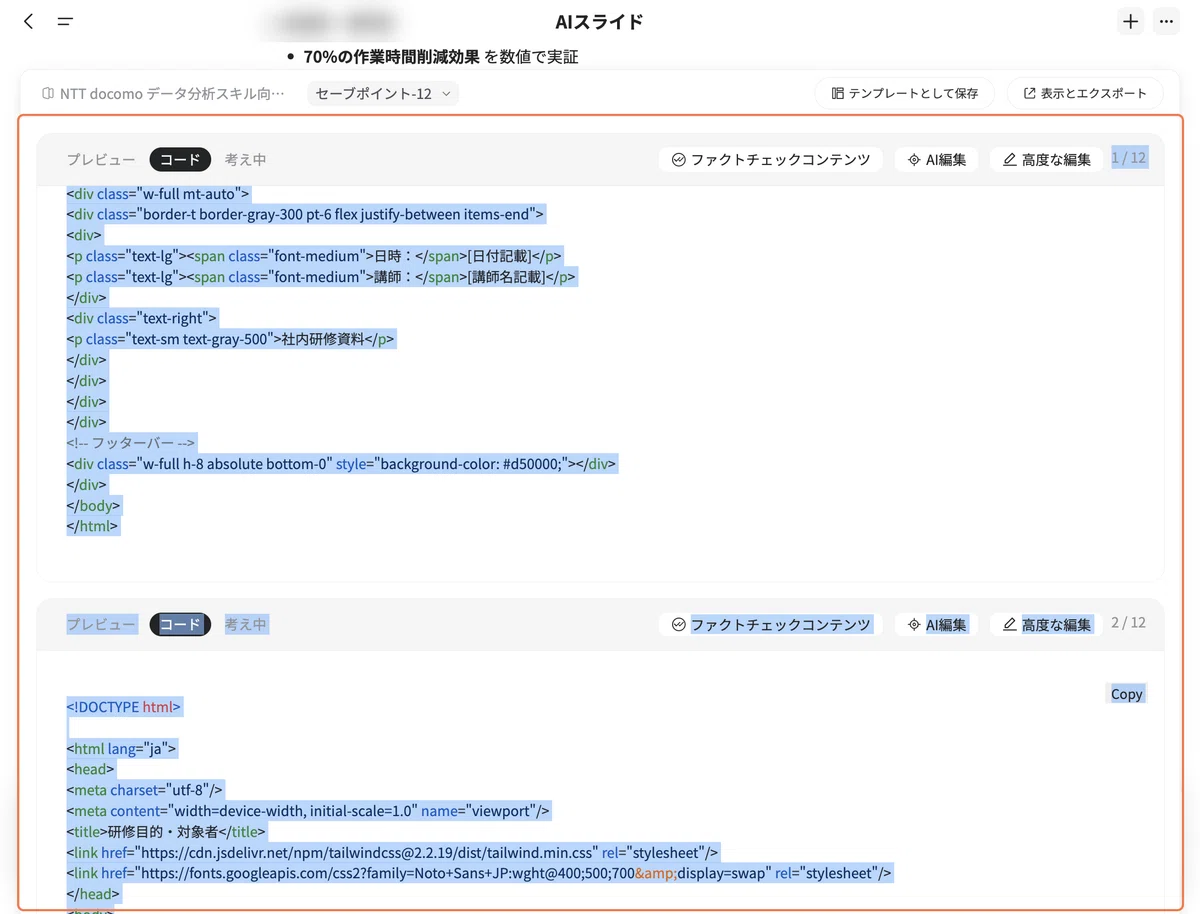Click the 70%の作業時間削減効果 bullet text
Image resolution: width=1200 pixels, height=914 pixels.
coord(392,57)
